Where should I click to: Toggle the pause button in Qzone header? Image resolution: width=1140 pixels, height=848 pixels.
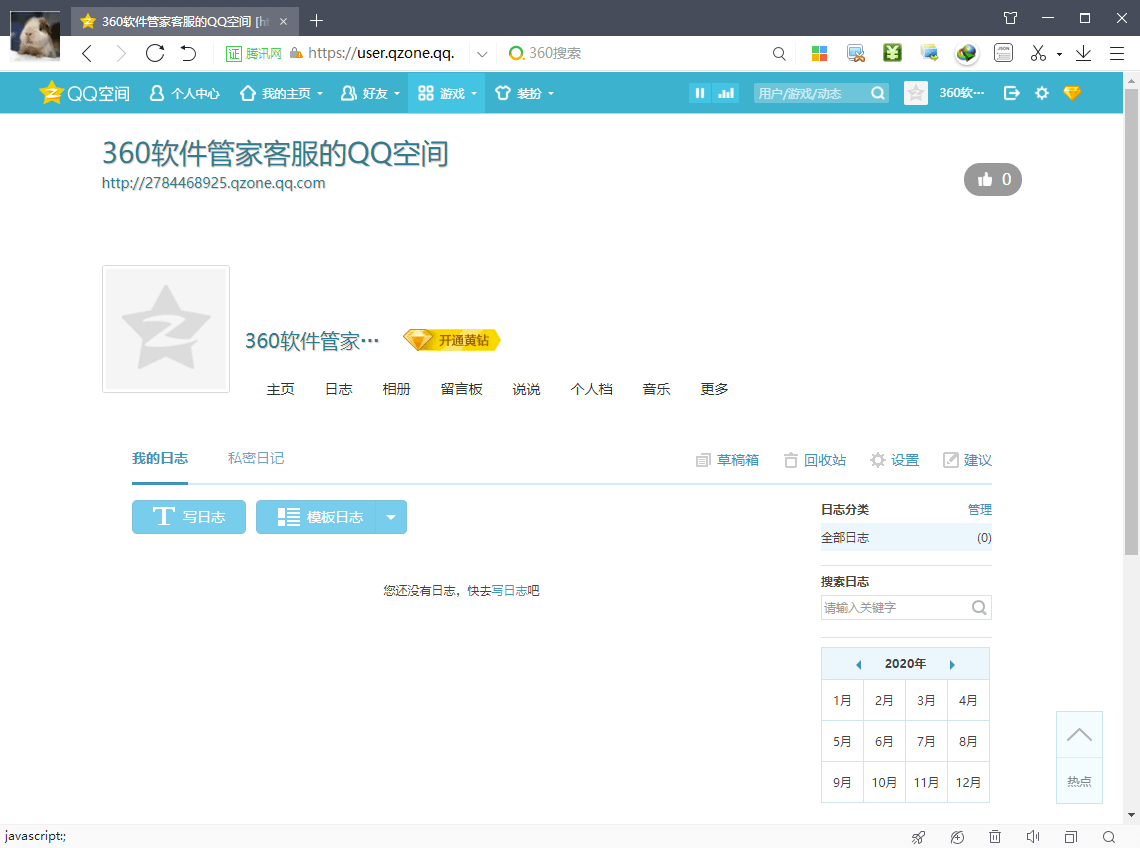(x=699, y=93)
